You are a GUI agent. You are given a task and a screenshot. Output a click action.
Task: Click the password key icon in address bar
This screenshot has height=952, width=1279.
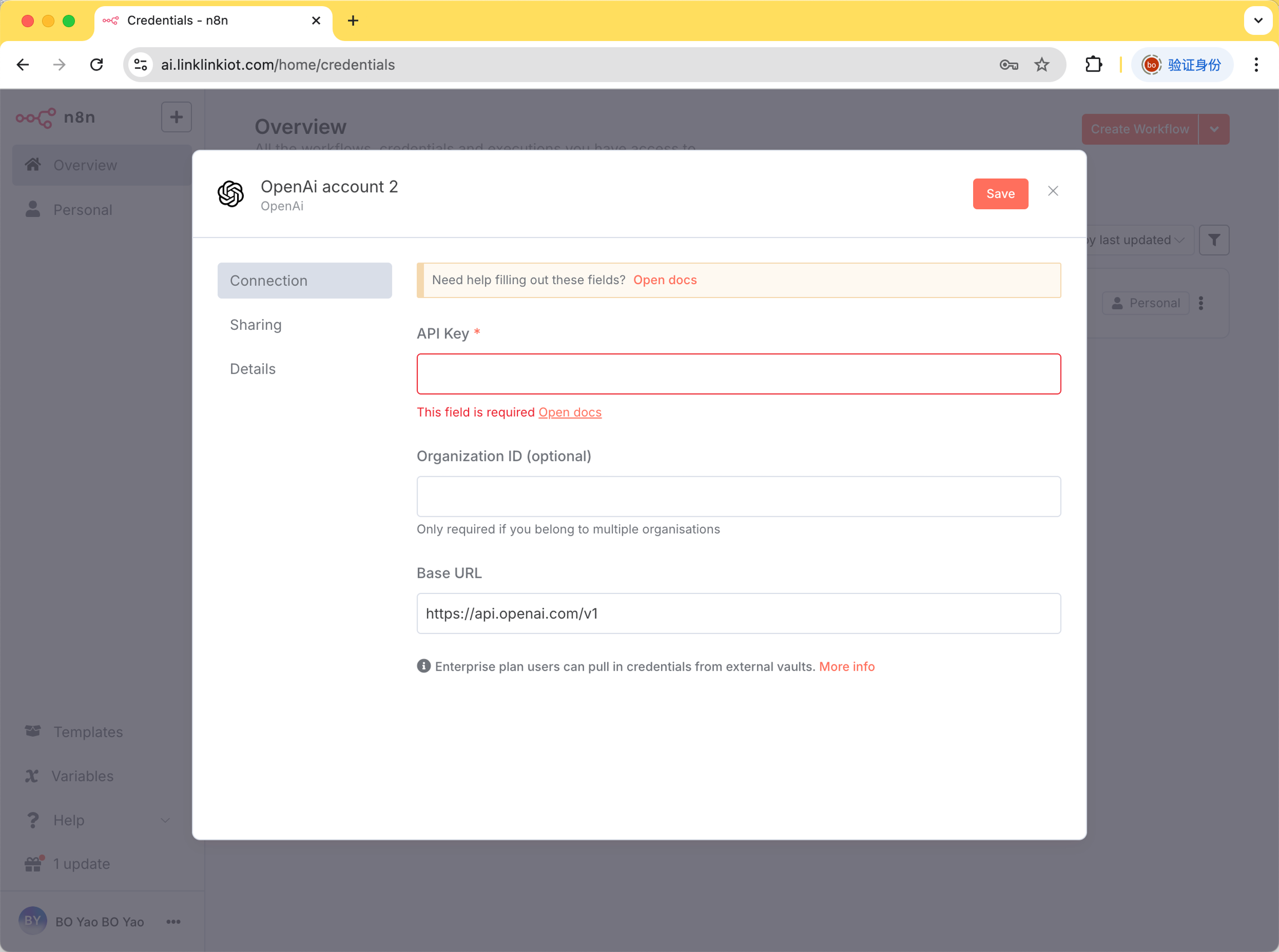[x=1008, y=64]
